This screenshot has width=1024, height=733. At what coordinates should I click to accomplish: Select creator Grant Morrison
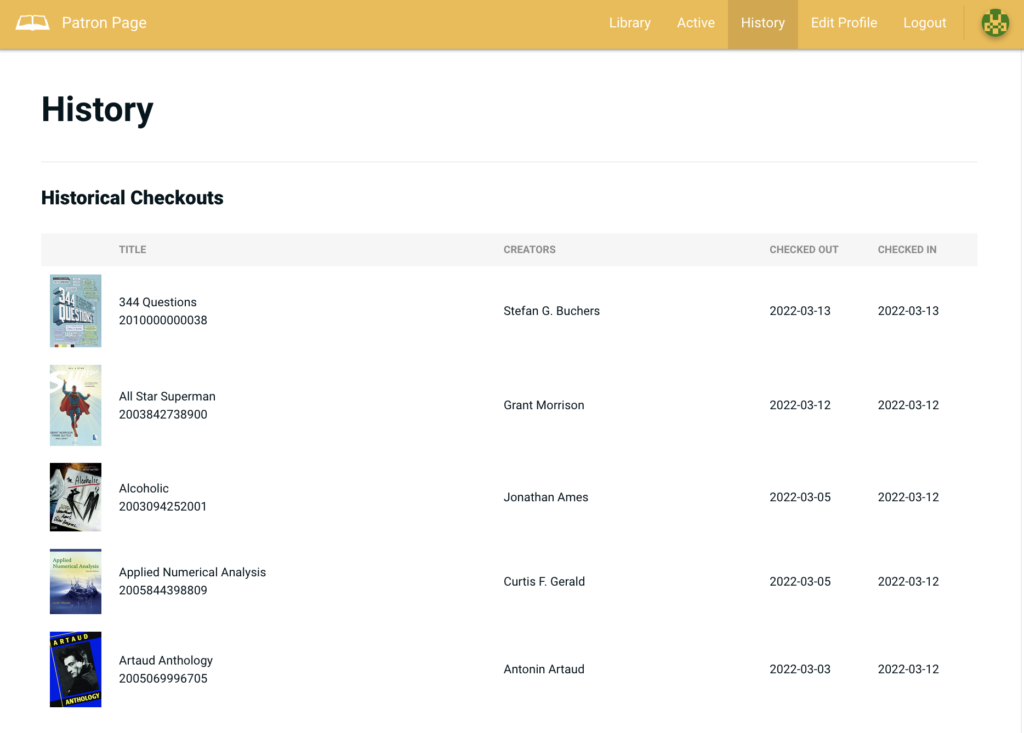[x=544, y=405]
